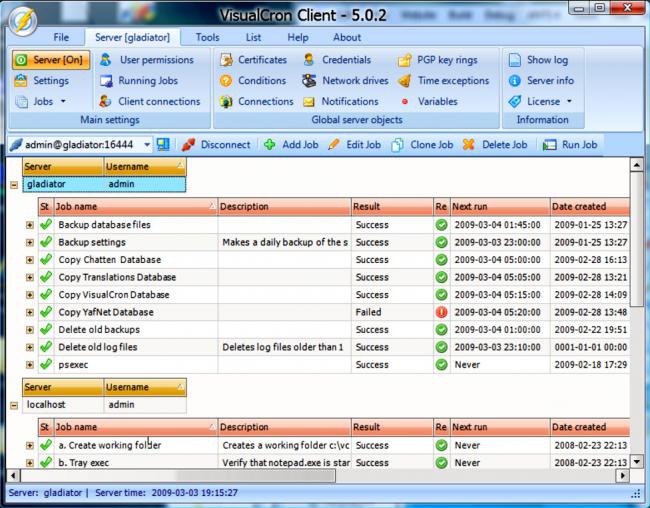This screenshot has height=508, width=650.
Task: Select the gladiator server row
Action: click(104, 184)
